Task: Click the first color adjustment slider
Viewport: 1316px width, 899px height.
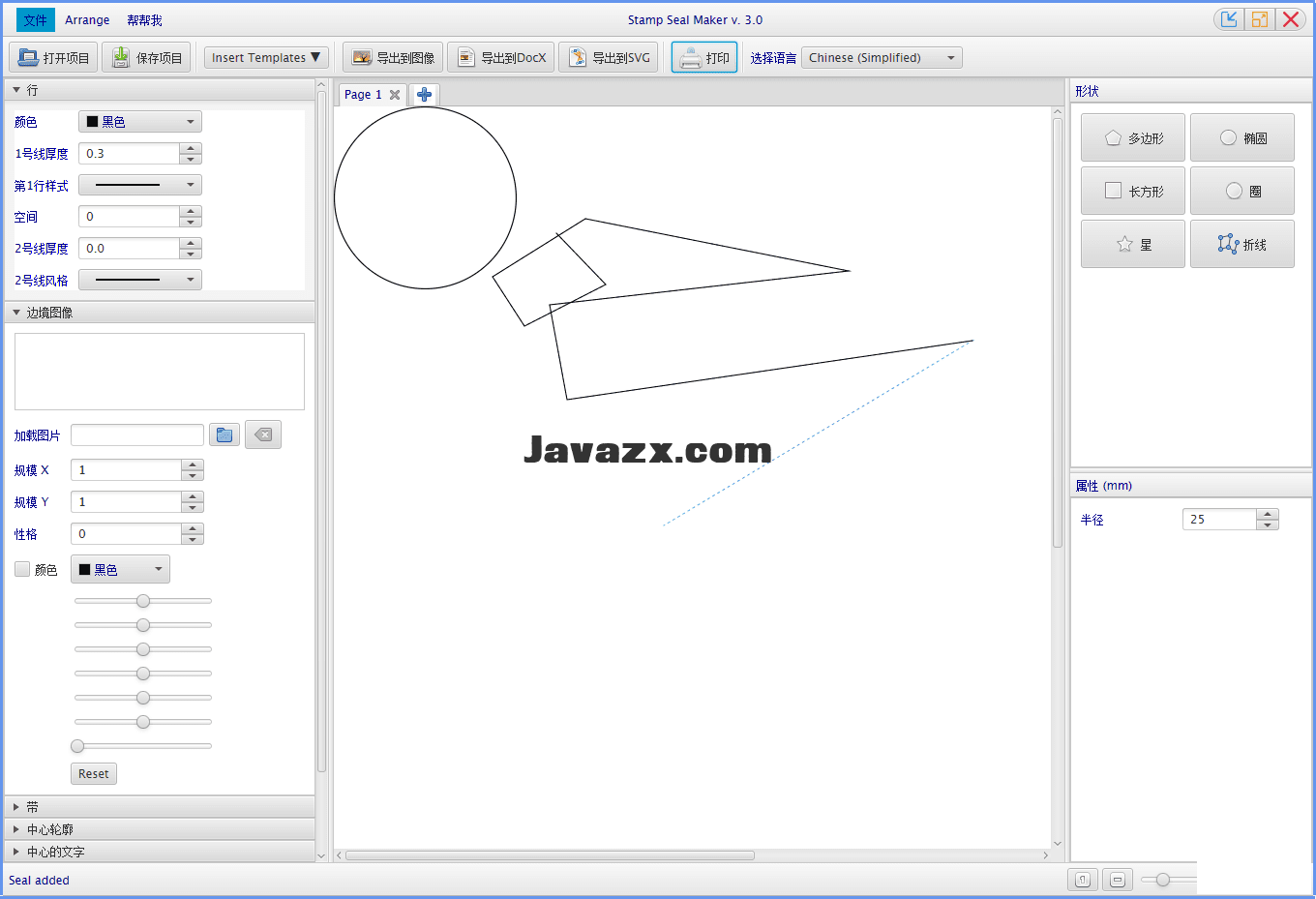Action: 143,601
